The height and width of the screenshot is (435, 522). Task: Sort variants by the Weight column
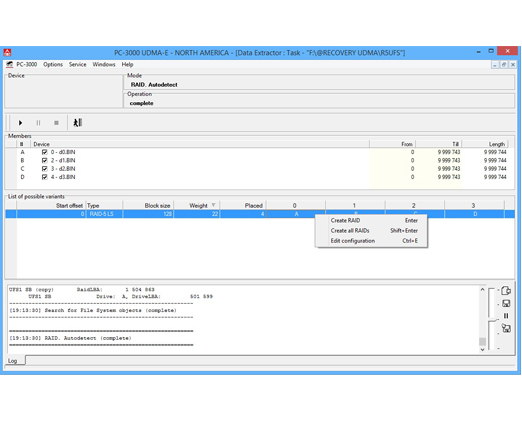point(197,206)
